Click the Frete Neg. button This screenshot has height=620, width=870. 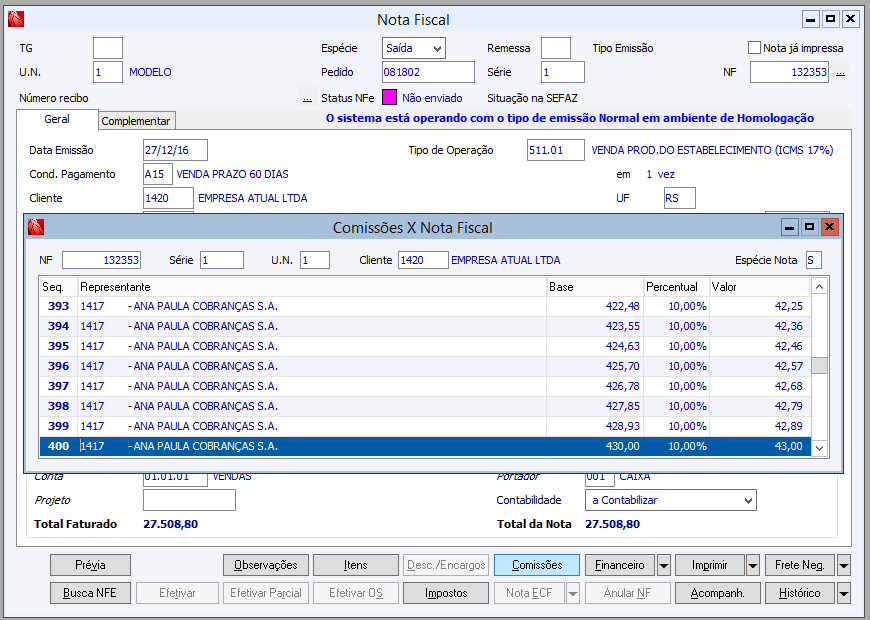[x=800, y=565]
